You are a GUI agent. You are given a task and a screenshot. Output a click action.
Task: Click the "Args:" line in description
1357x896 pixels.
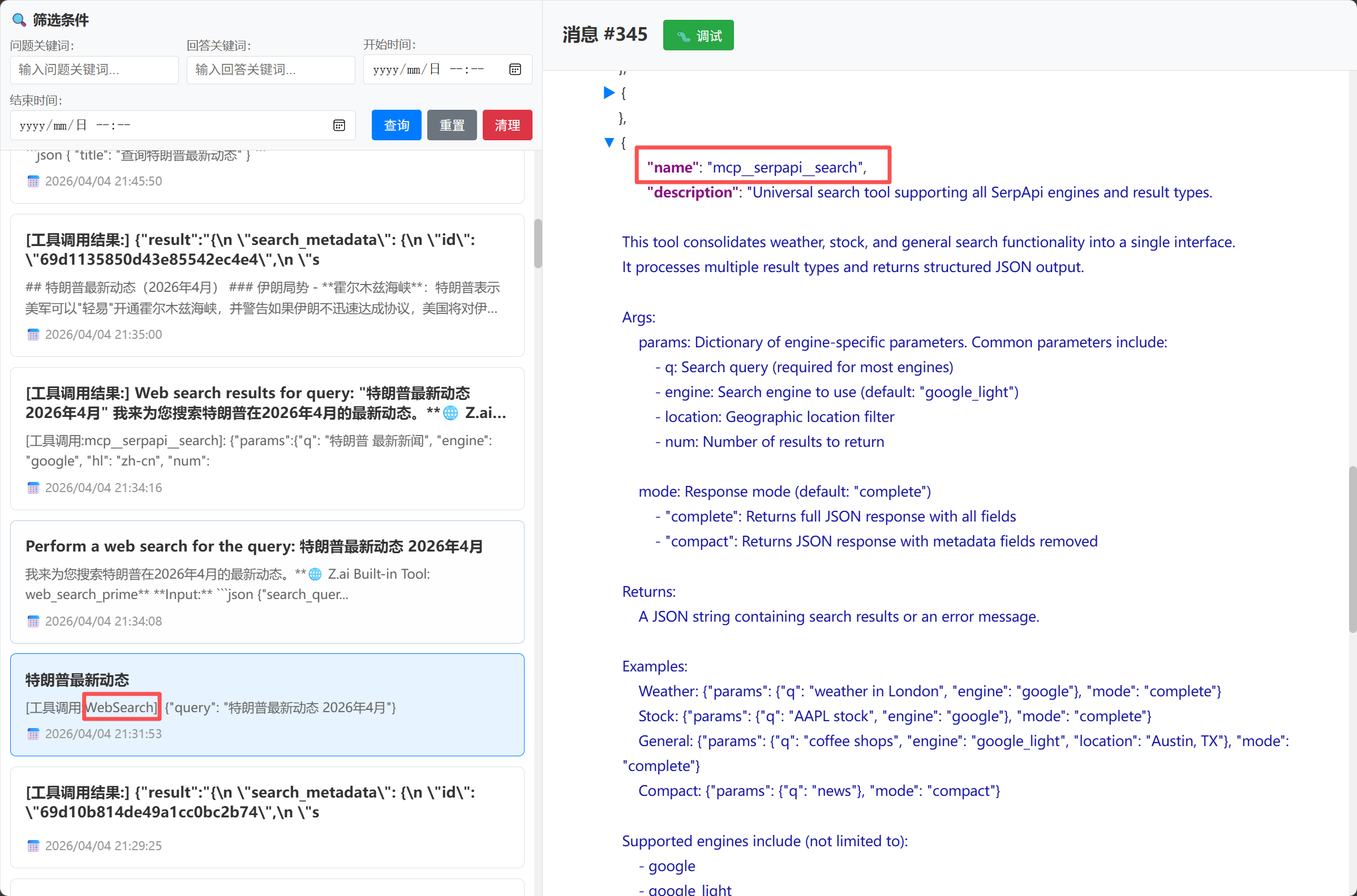tap(638, 317)
